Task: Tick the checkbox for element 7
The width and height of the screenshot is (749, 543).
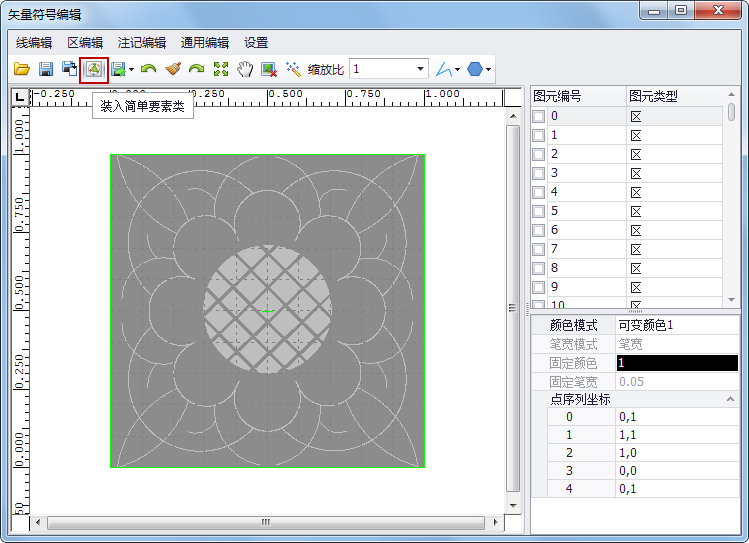Action: tap(539, 249)
